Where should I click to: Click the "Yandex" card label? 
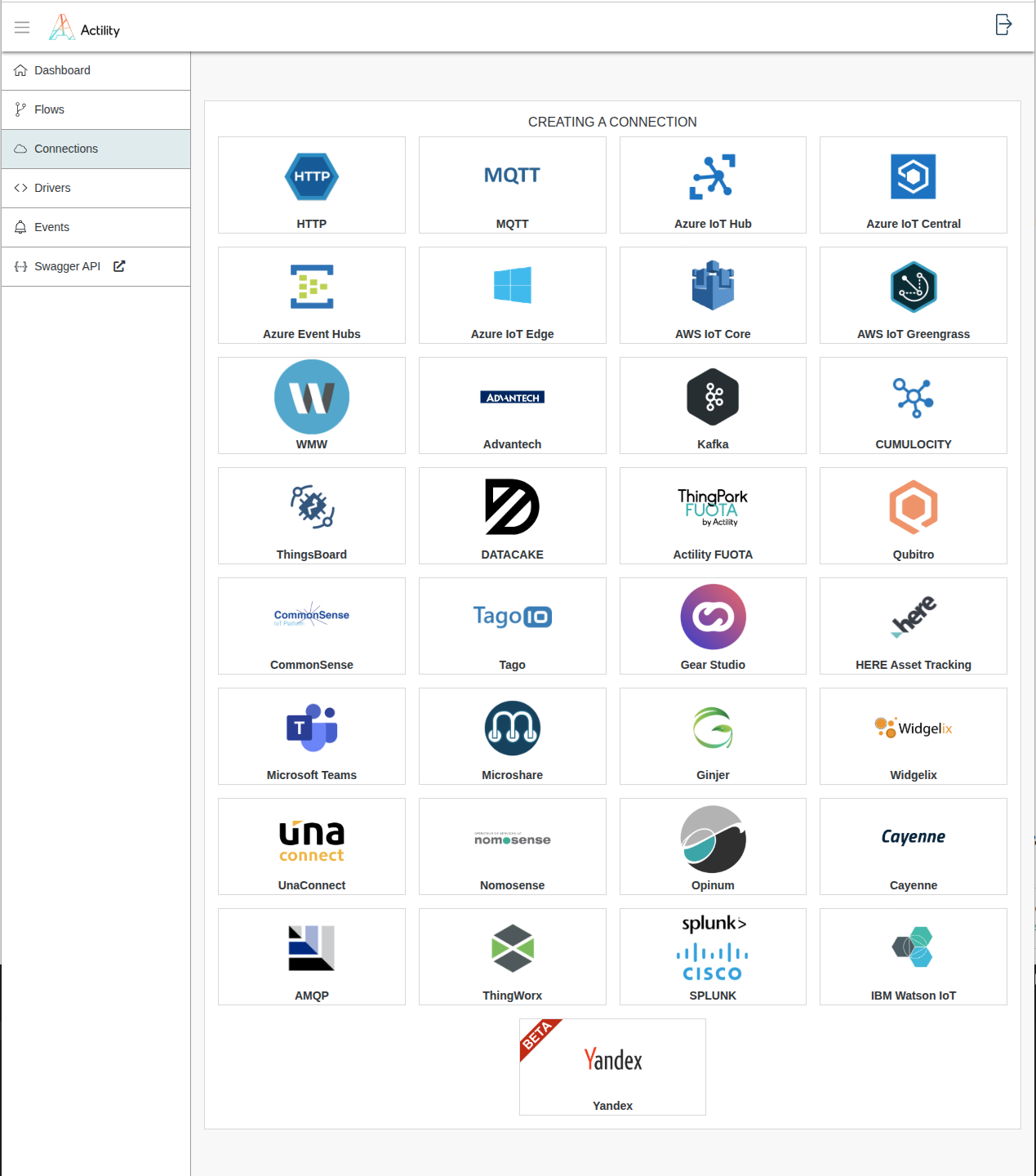(612, 1106)
